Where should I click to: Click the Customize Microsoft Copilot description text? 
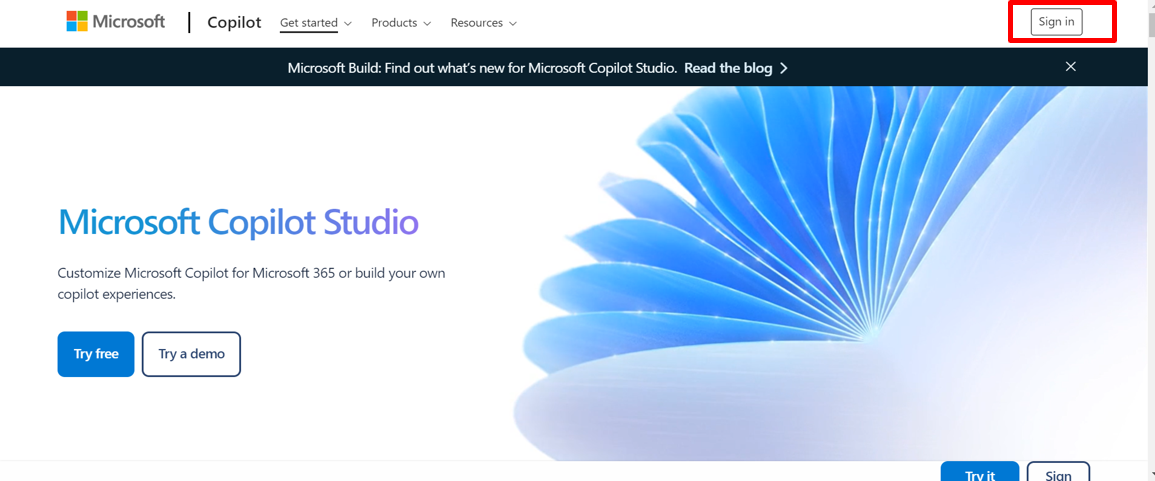click(x=251, y=284)
